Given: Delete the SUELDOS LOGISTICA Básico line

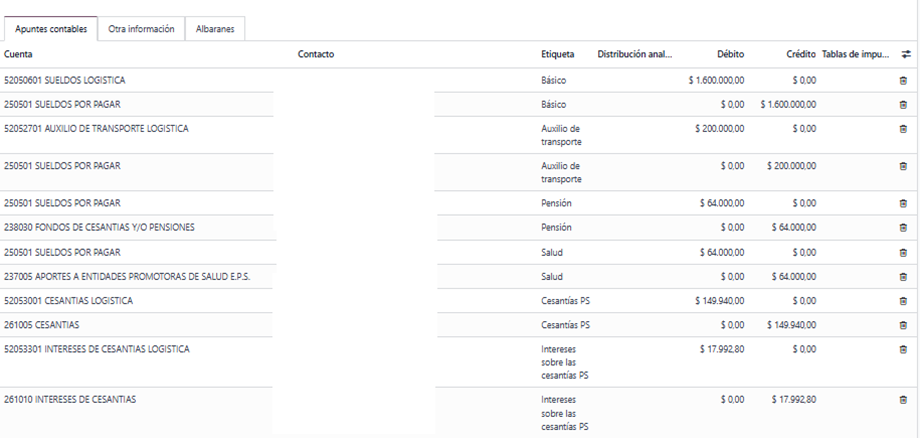Looking at the screenshot, I should point(903,80).
